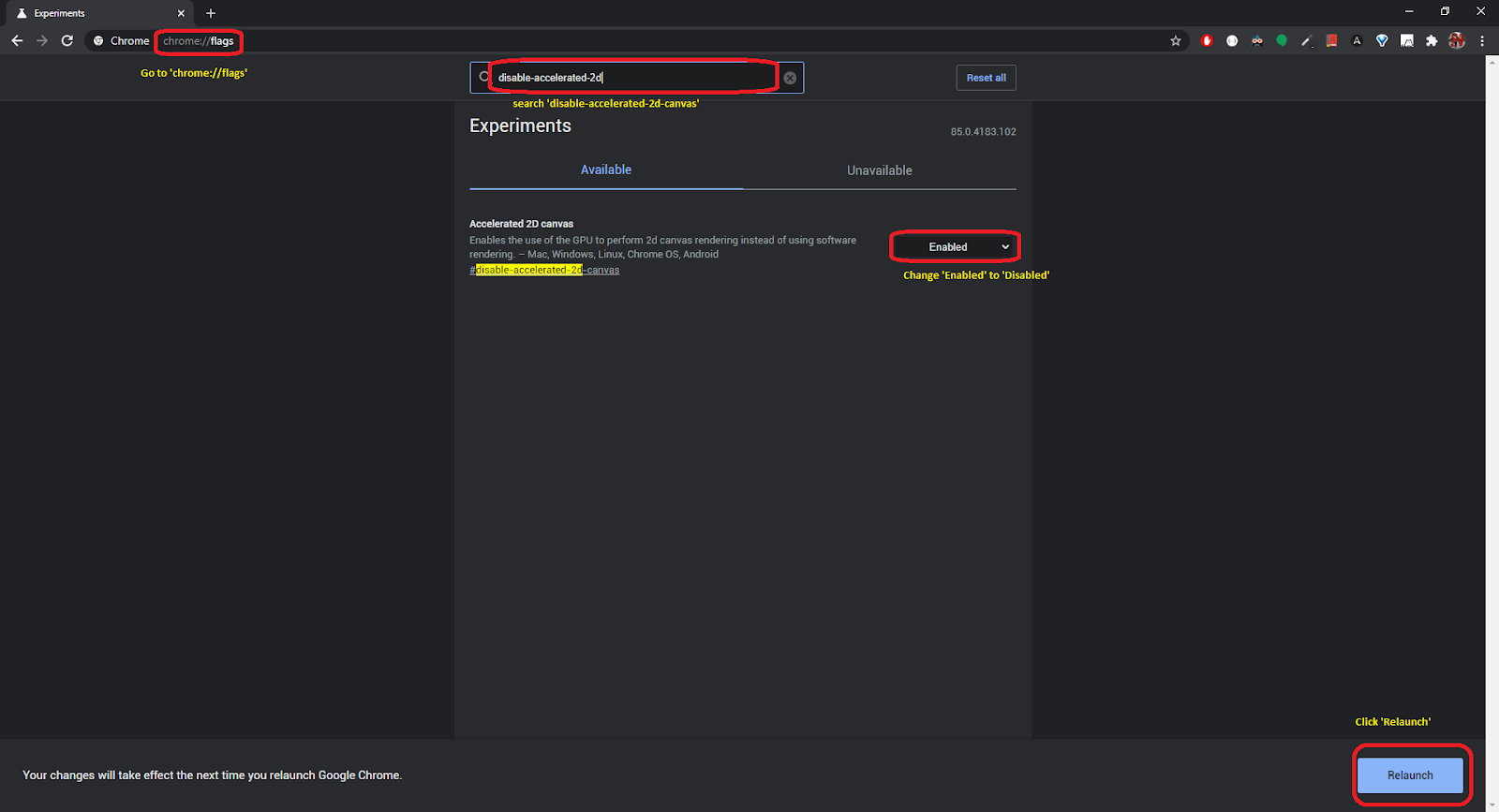Viewport: 1499px width, 812px height.
Task: Go back using the back arrow
Action: 17,41
